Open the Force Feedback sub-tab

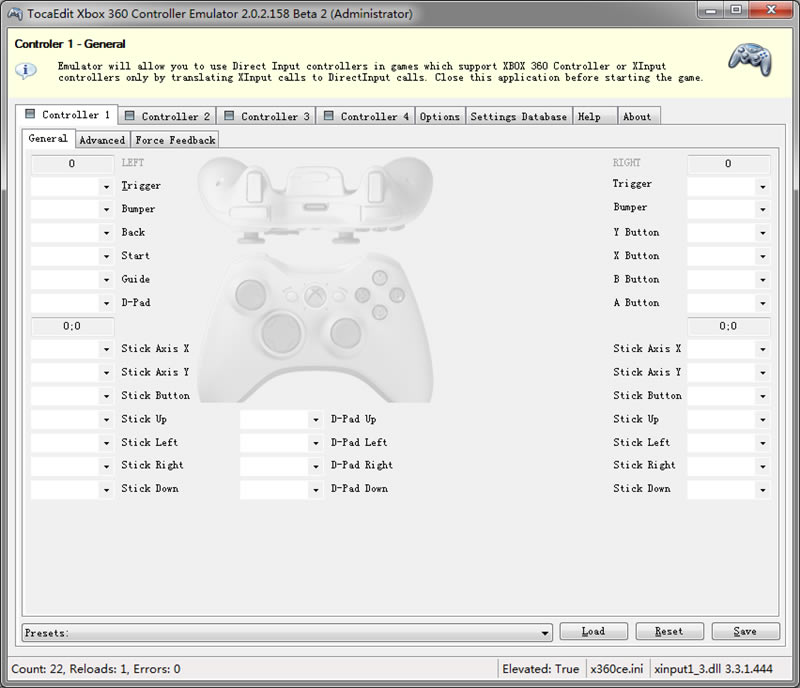[x=175, y=140]
